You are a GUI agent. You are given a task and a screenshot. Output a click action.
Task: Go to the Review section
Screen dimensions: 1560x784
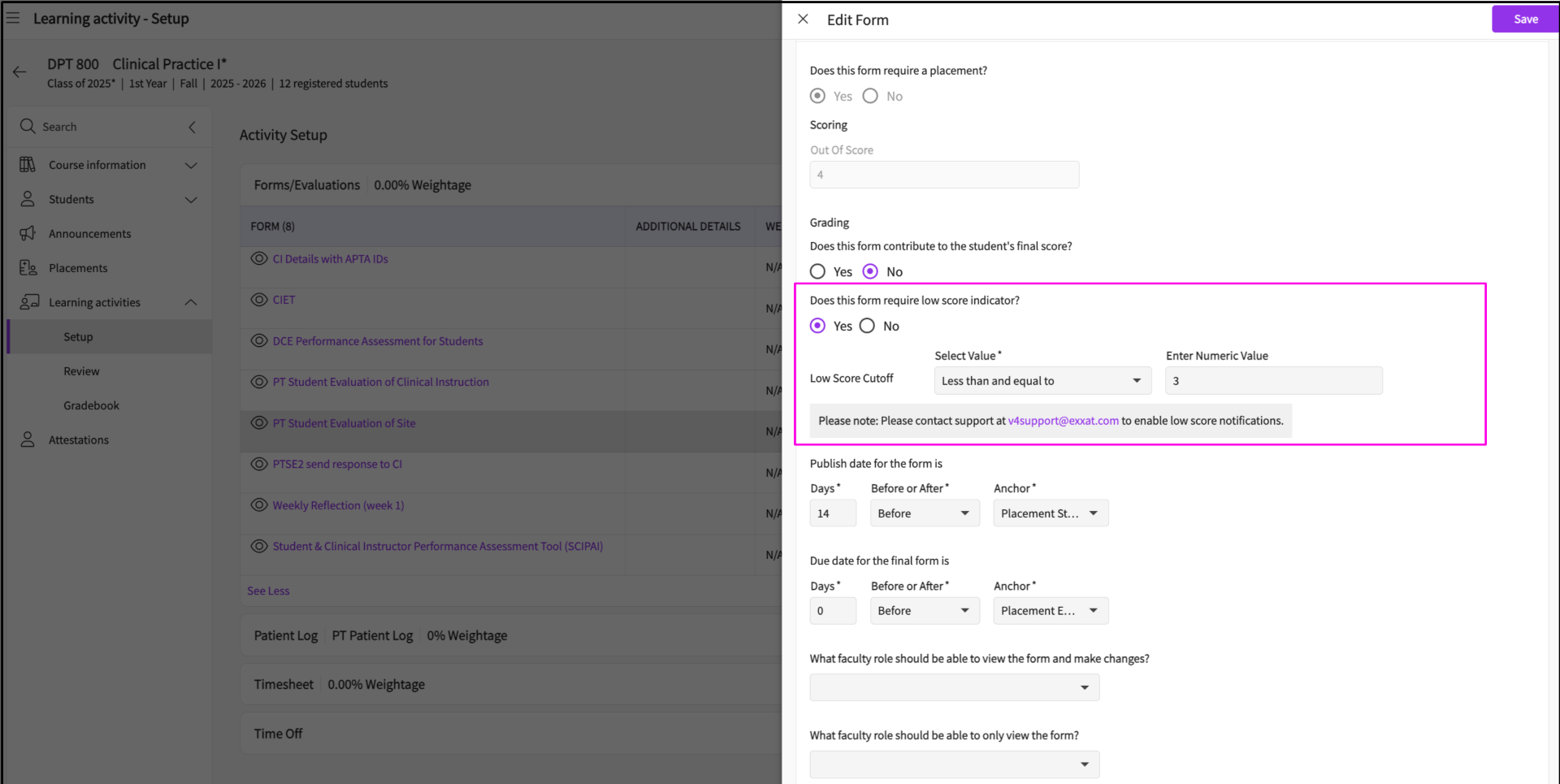coord(81,371)
